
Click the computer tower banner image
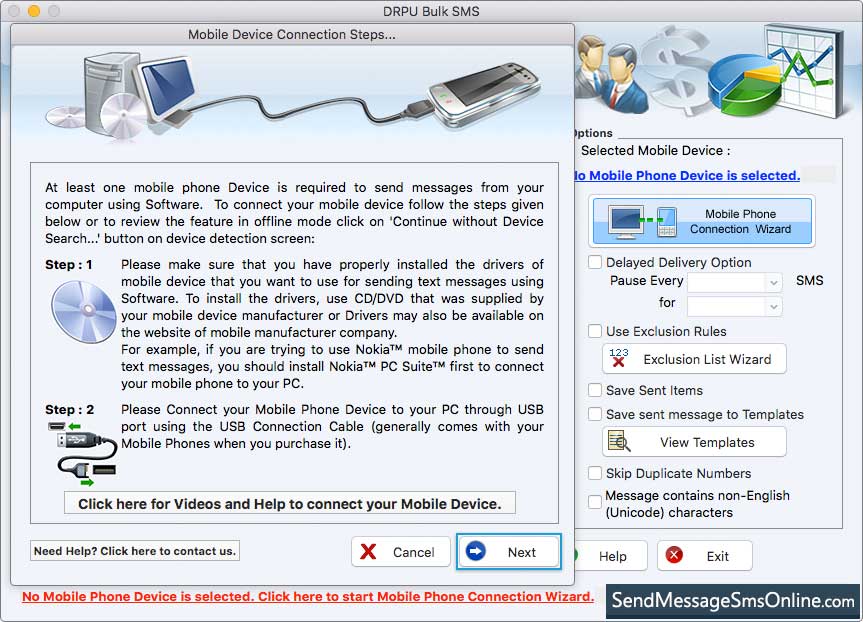(x=121, y=95)
